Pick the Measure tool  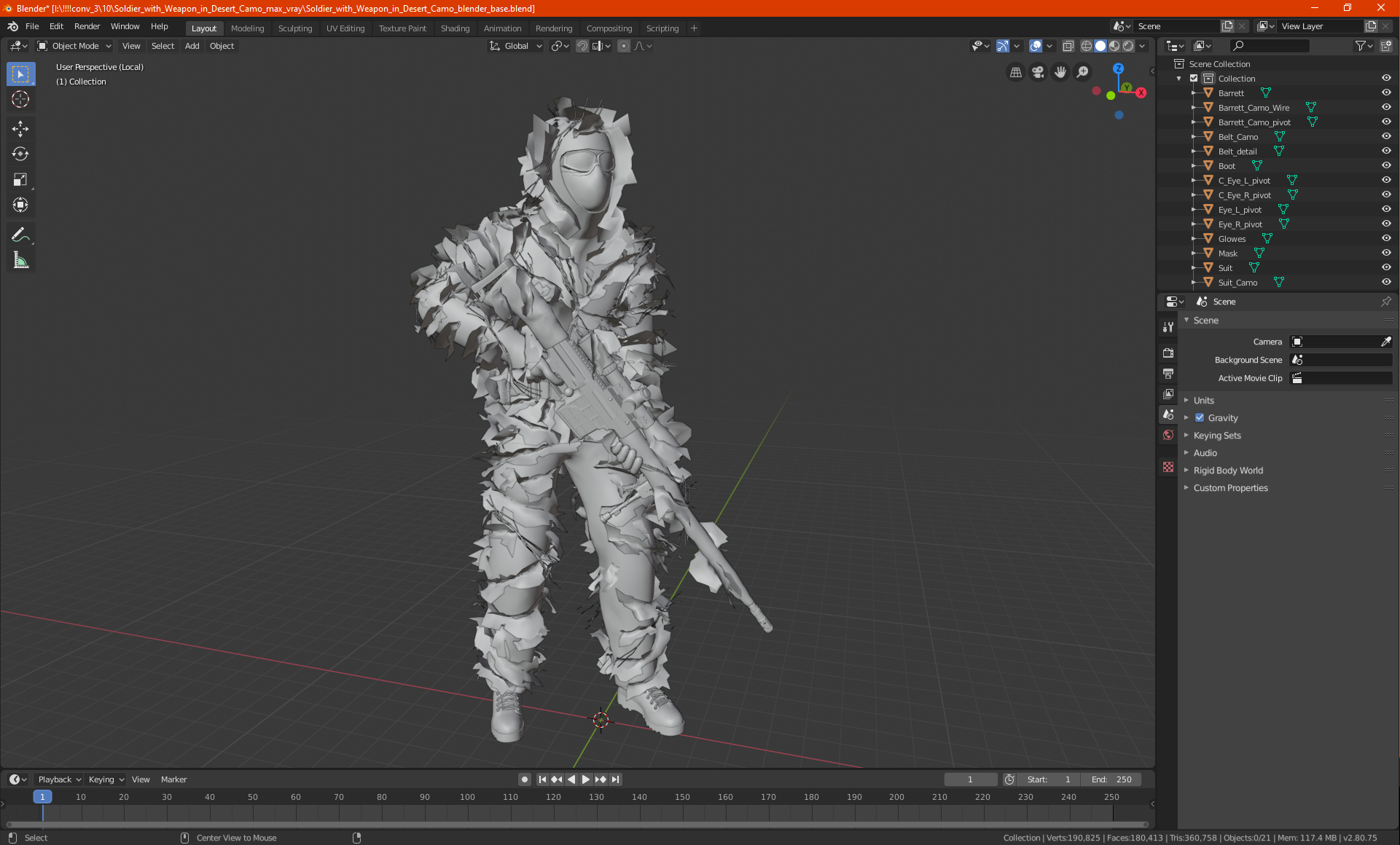pyautogui.click(x=20, y=261)
